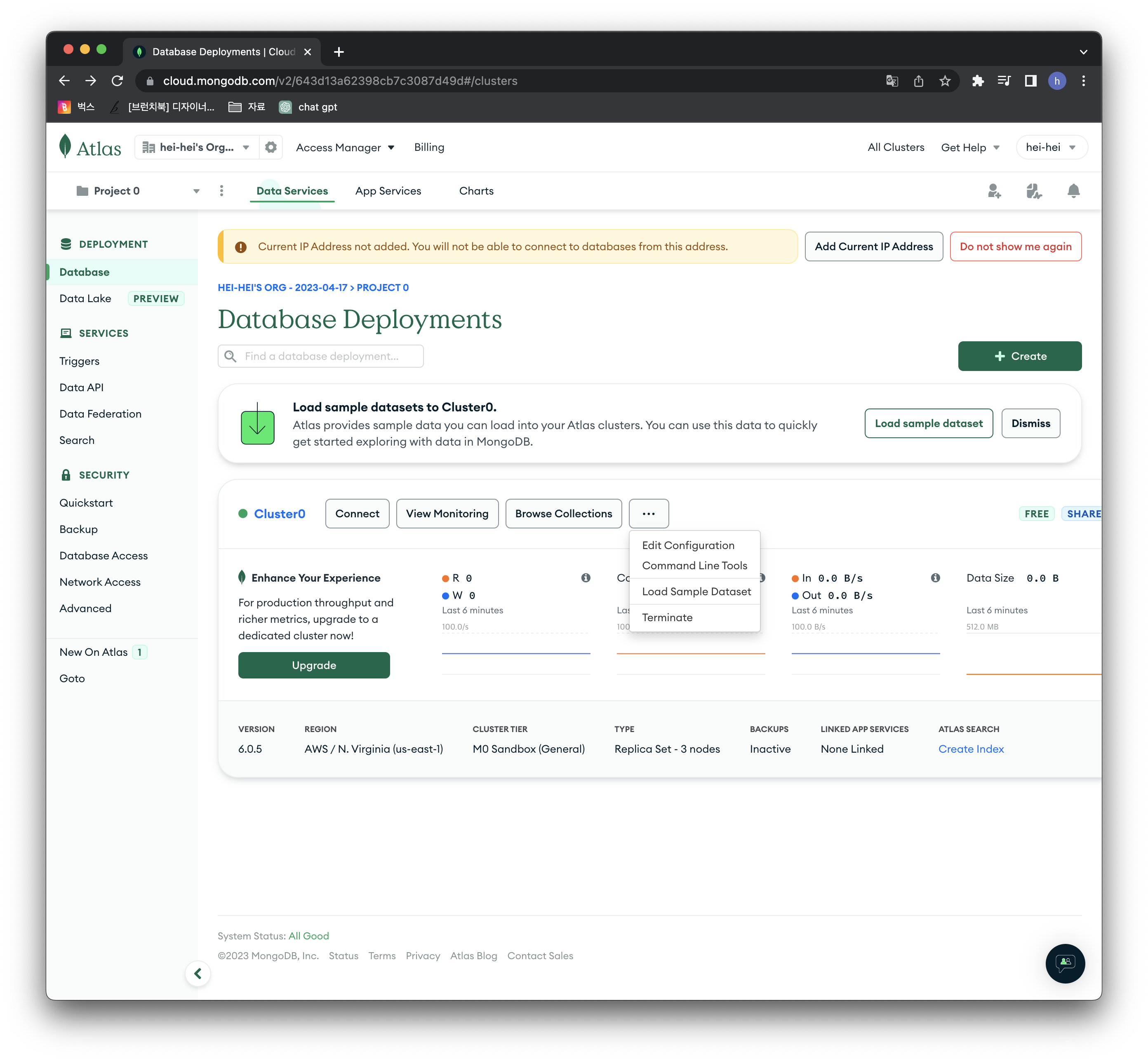Reload the page in the browser
This screenshot has height=1061, width=1148.
[117, 81]
